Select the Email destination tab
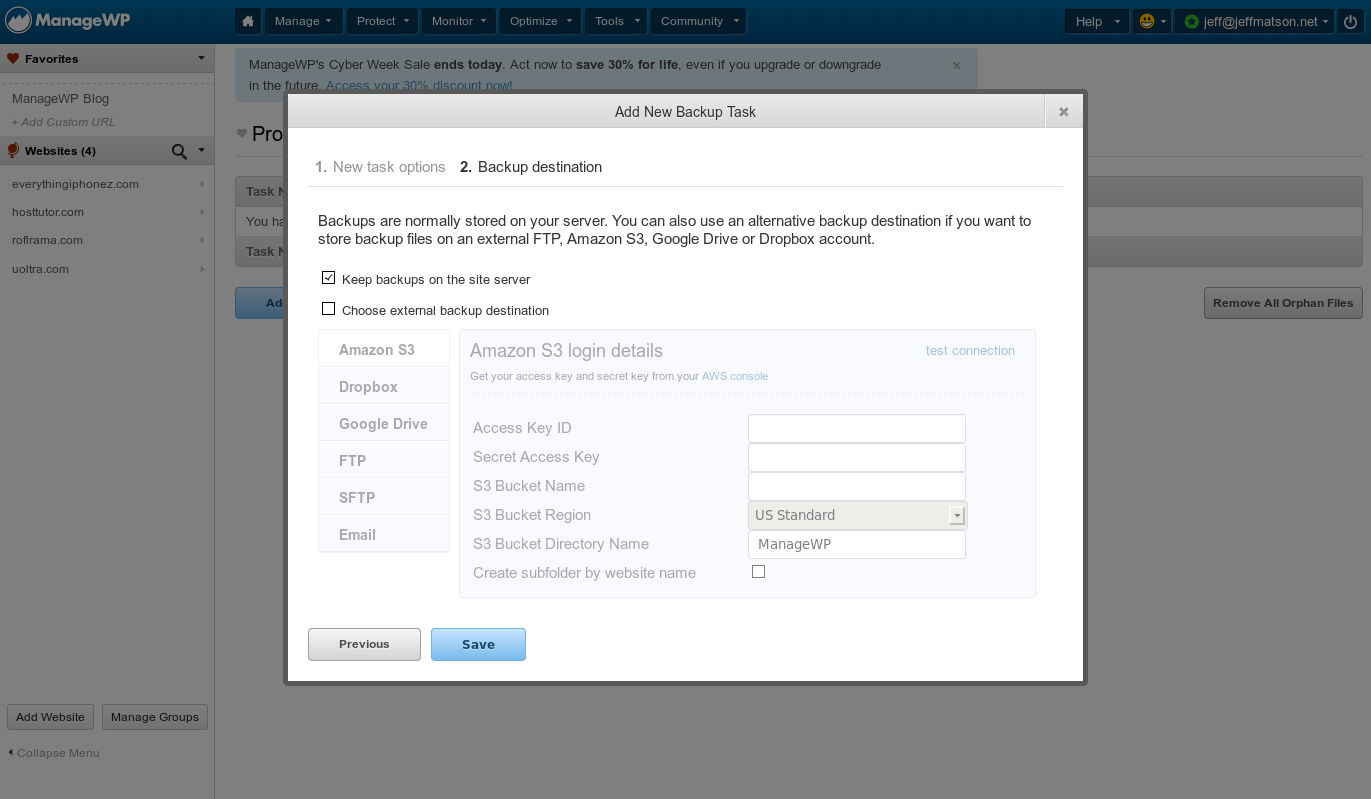Viewport: 1371px width, 799px height. (x=384, y=534)
